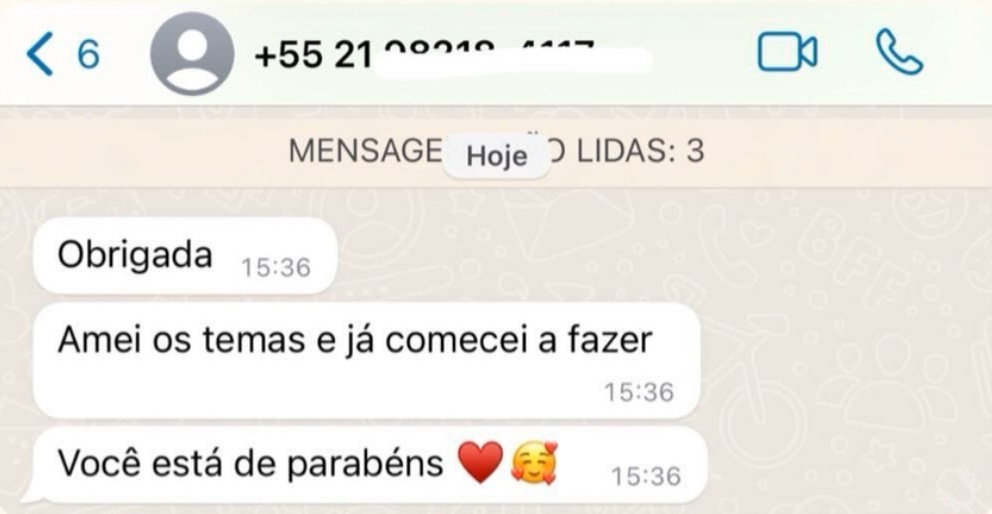Image resolution: width=992 pixels, height=514 pixels.
Task: Open the contact's profile picture avatar
Action: (x=192, y=54)
